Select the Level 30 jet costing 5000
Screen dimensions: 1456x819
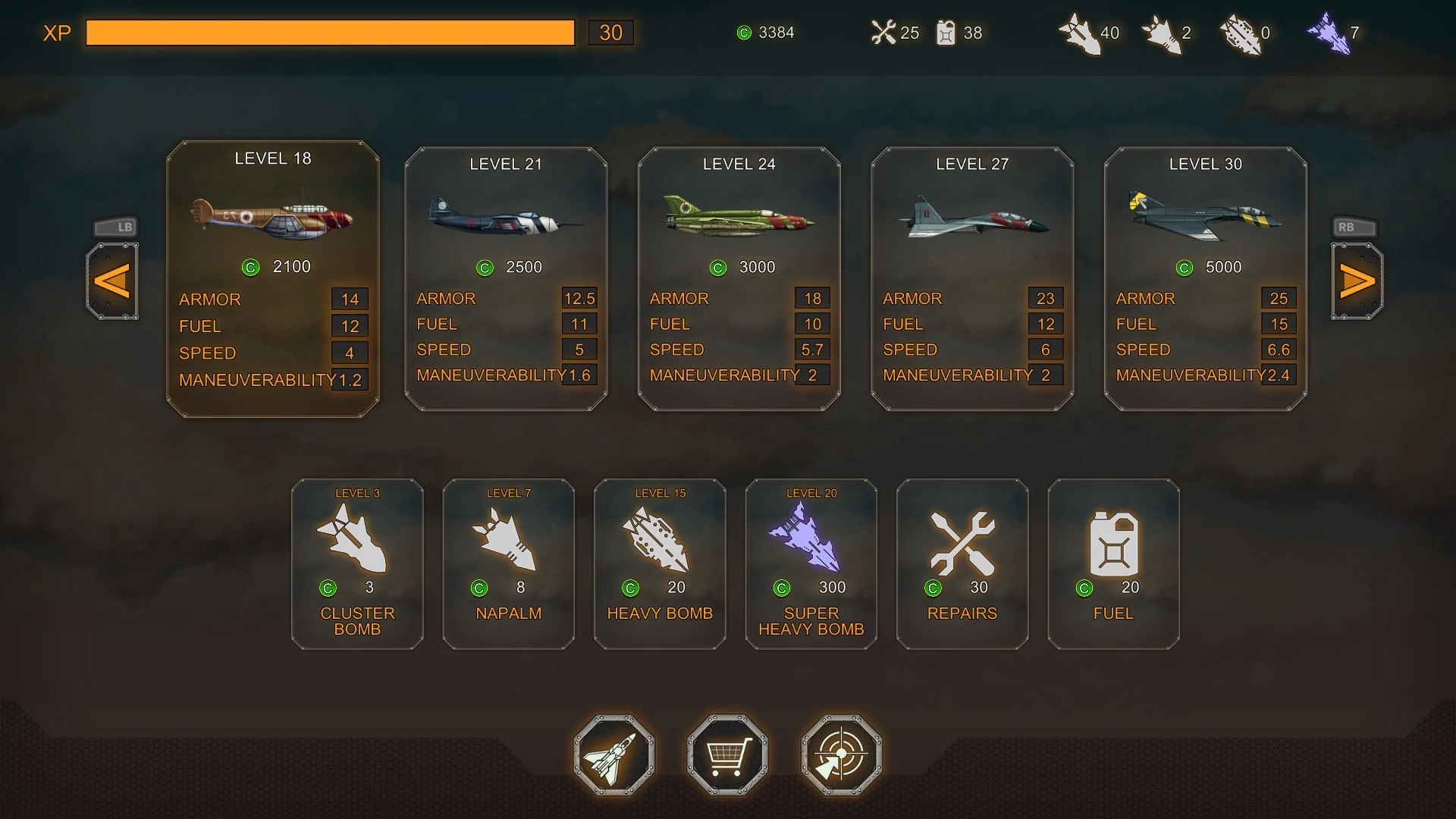click(x=1206, y=279)
